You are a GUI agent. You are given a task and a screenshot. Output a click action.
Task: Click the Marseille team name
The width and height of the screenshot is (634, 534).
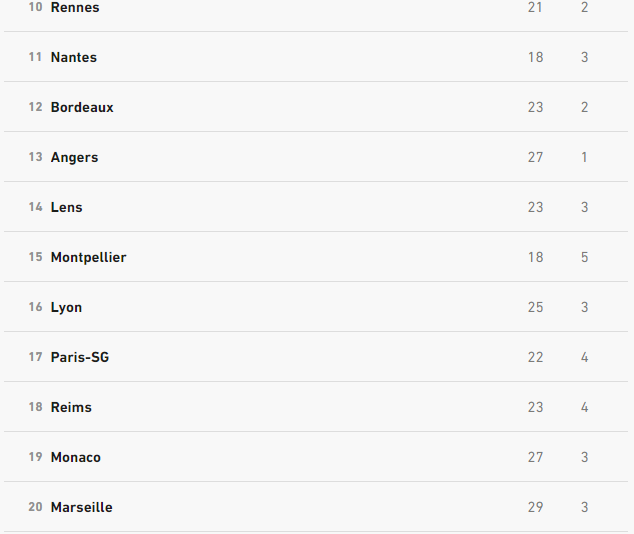tap(82, 508)
